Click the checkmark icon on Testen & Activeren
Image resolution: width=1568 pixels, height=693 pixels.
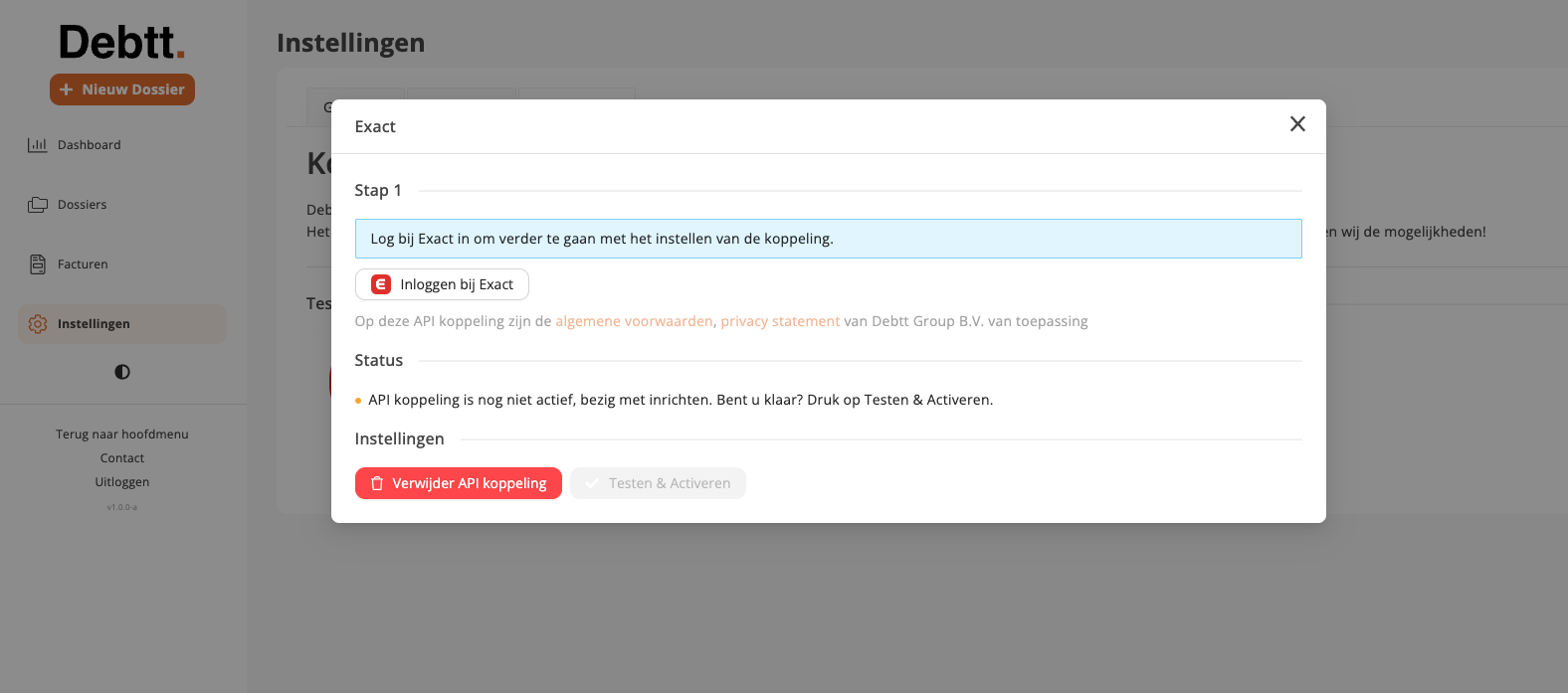592,483
